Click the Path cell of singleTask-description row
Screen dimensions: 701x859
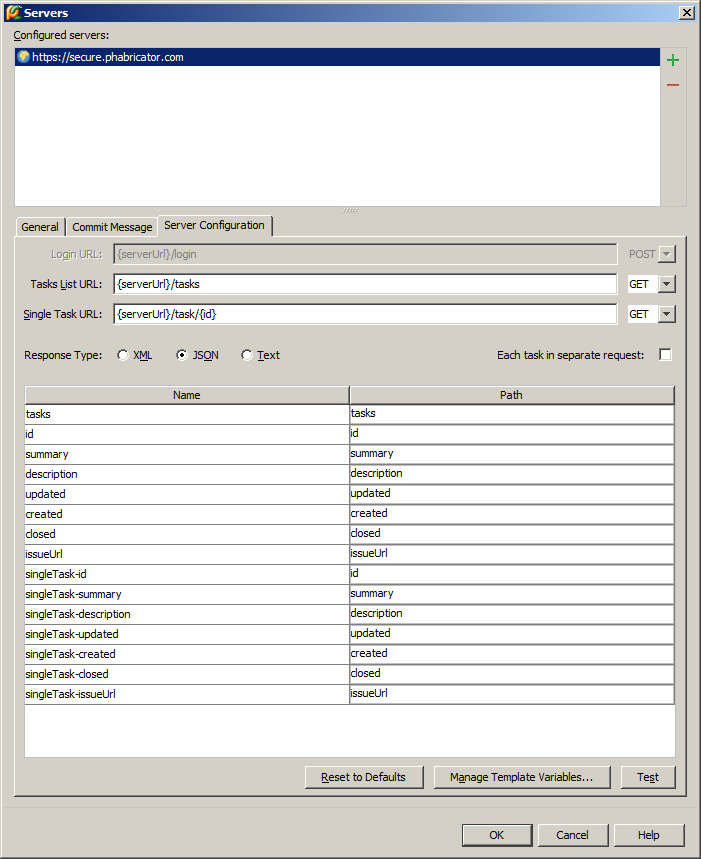[512, 614]
